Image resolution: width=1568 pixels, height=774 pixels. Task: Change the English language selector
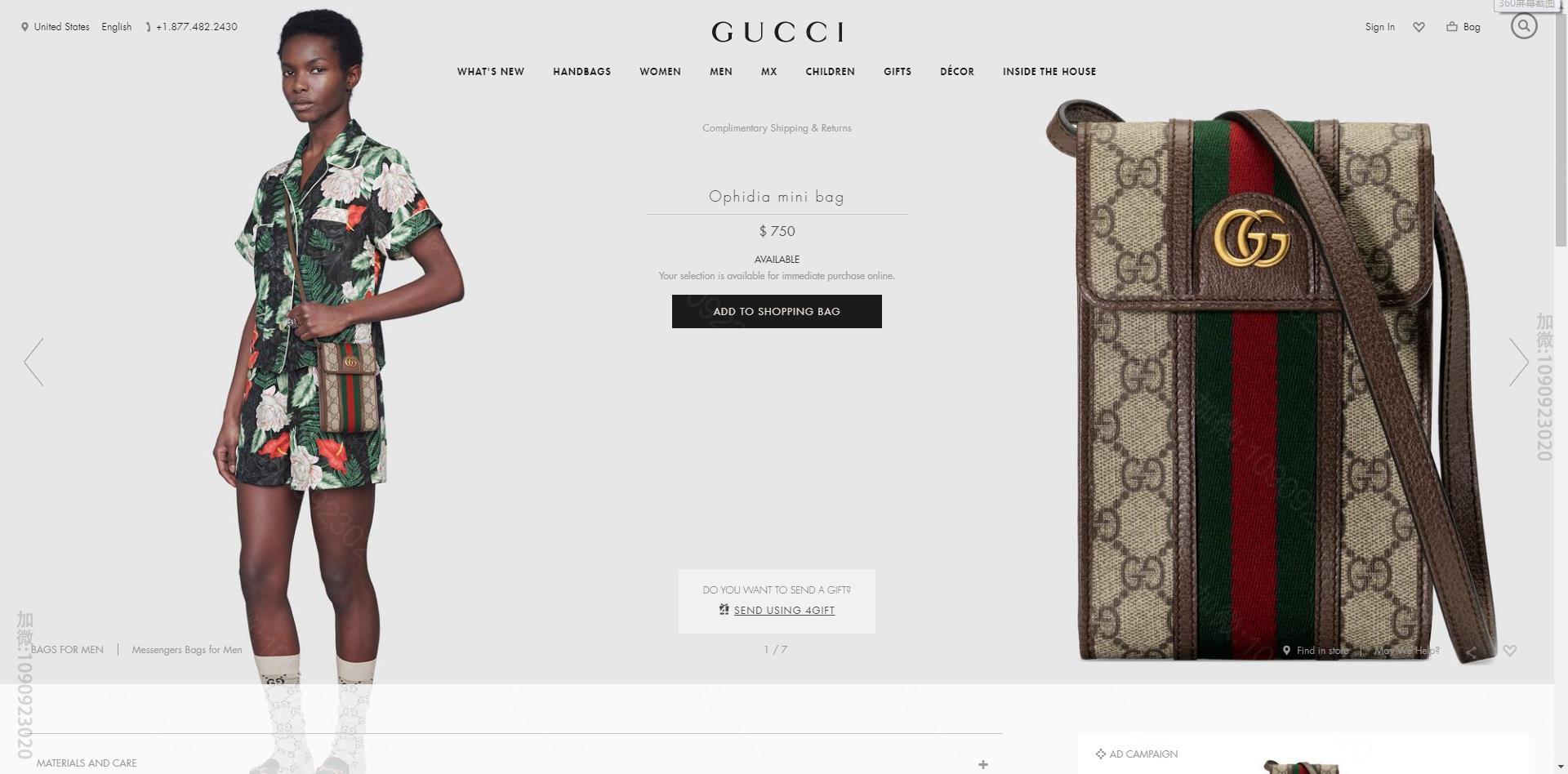[117, 27]
